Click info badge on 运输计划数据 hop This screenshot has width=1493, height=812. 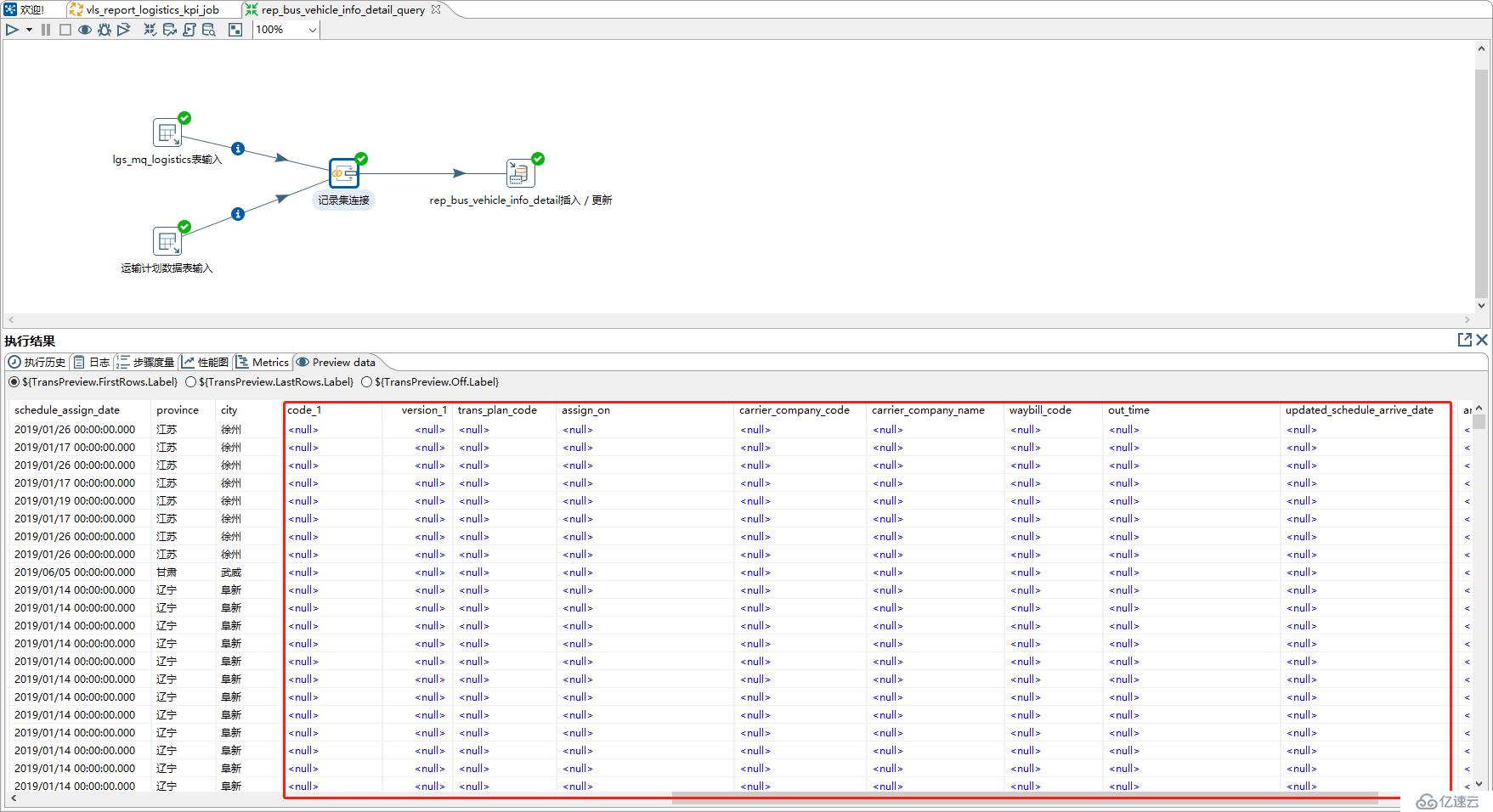[x=238, y=214]
